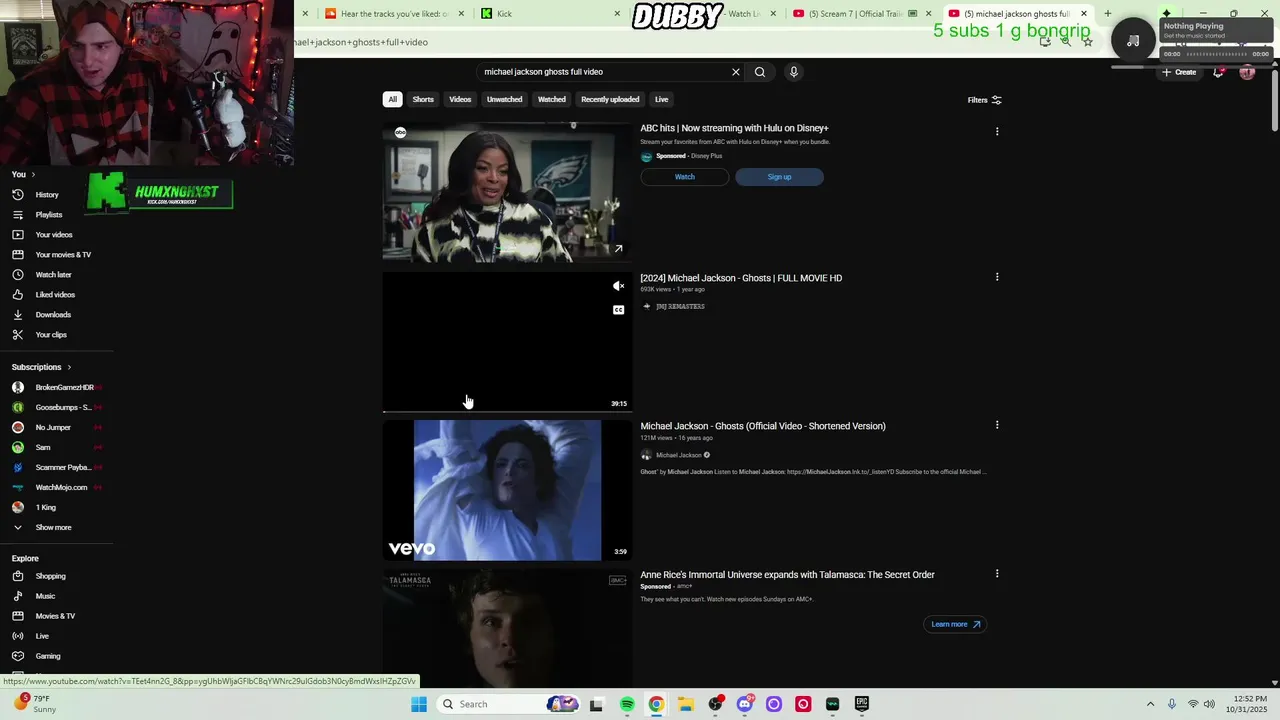Screen dimensions: 1280x720
Task: Open History in the YouTube sidebar
Action: tap(47, 195)
